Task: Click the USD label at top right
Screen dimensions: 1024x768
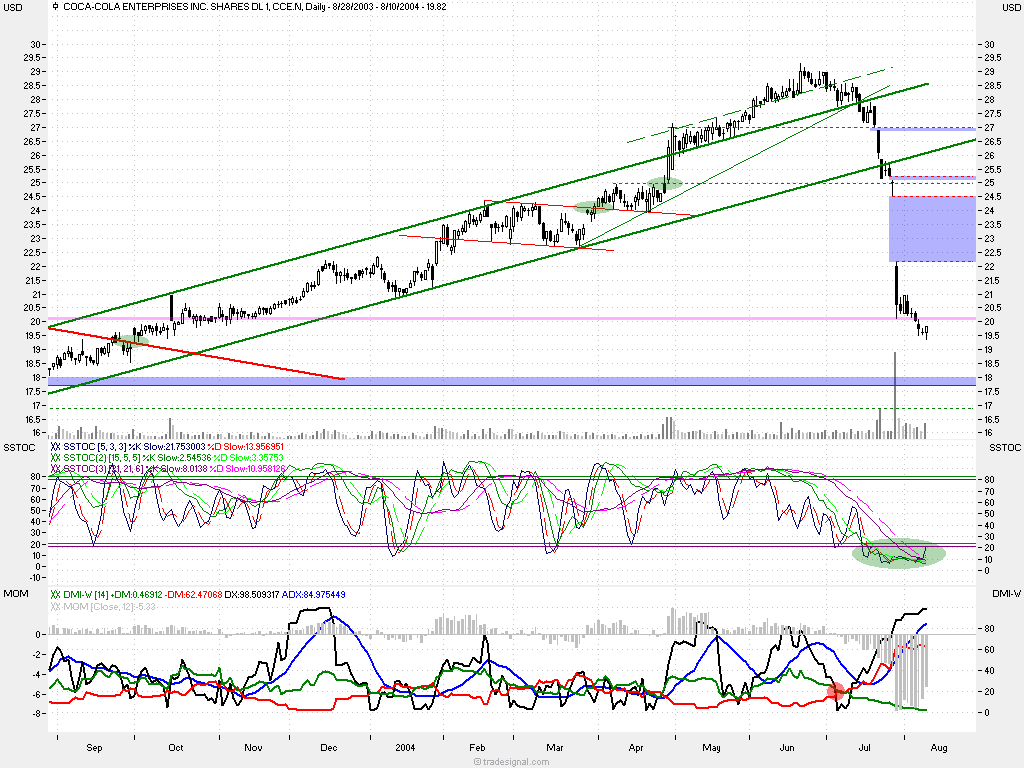Action: 1012,8
